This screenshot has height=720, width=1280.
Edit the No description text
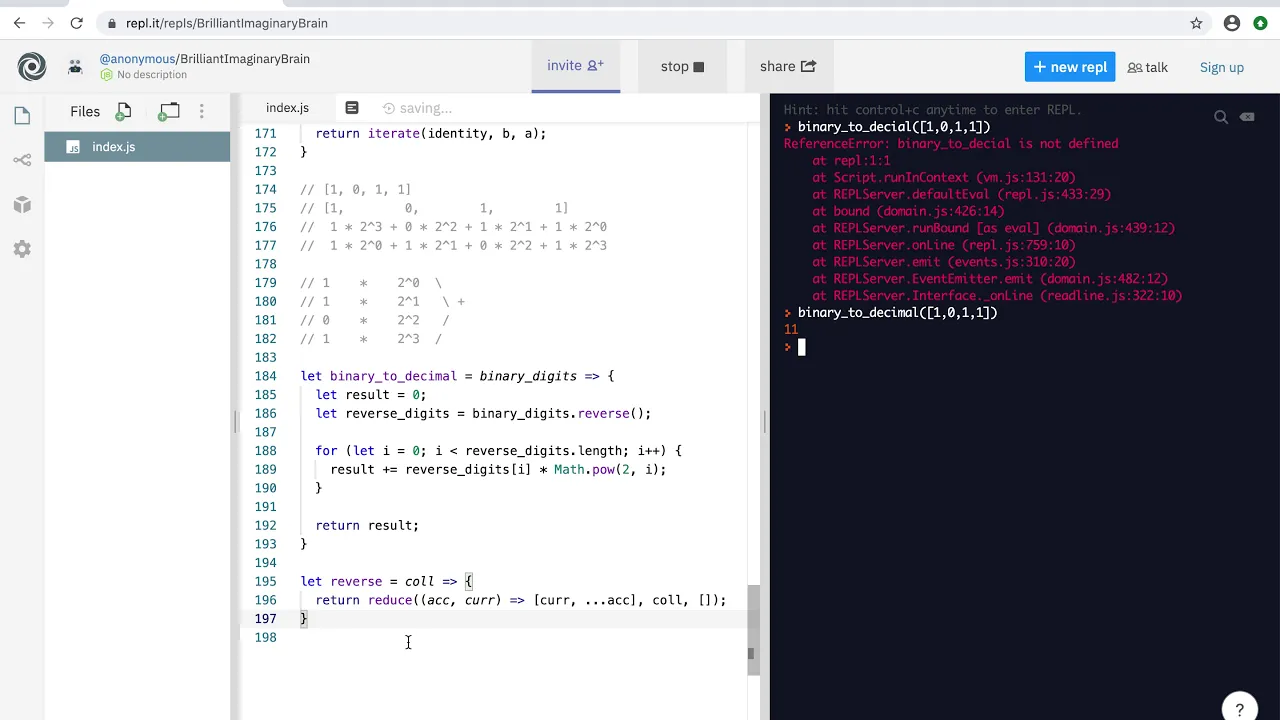[152, 75]
